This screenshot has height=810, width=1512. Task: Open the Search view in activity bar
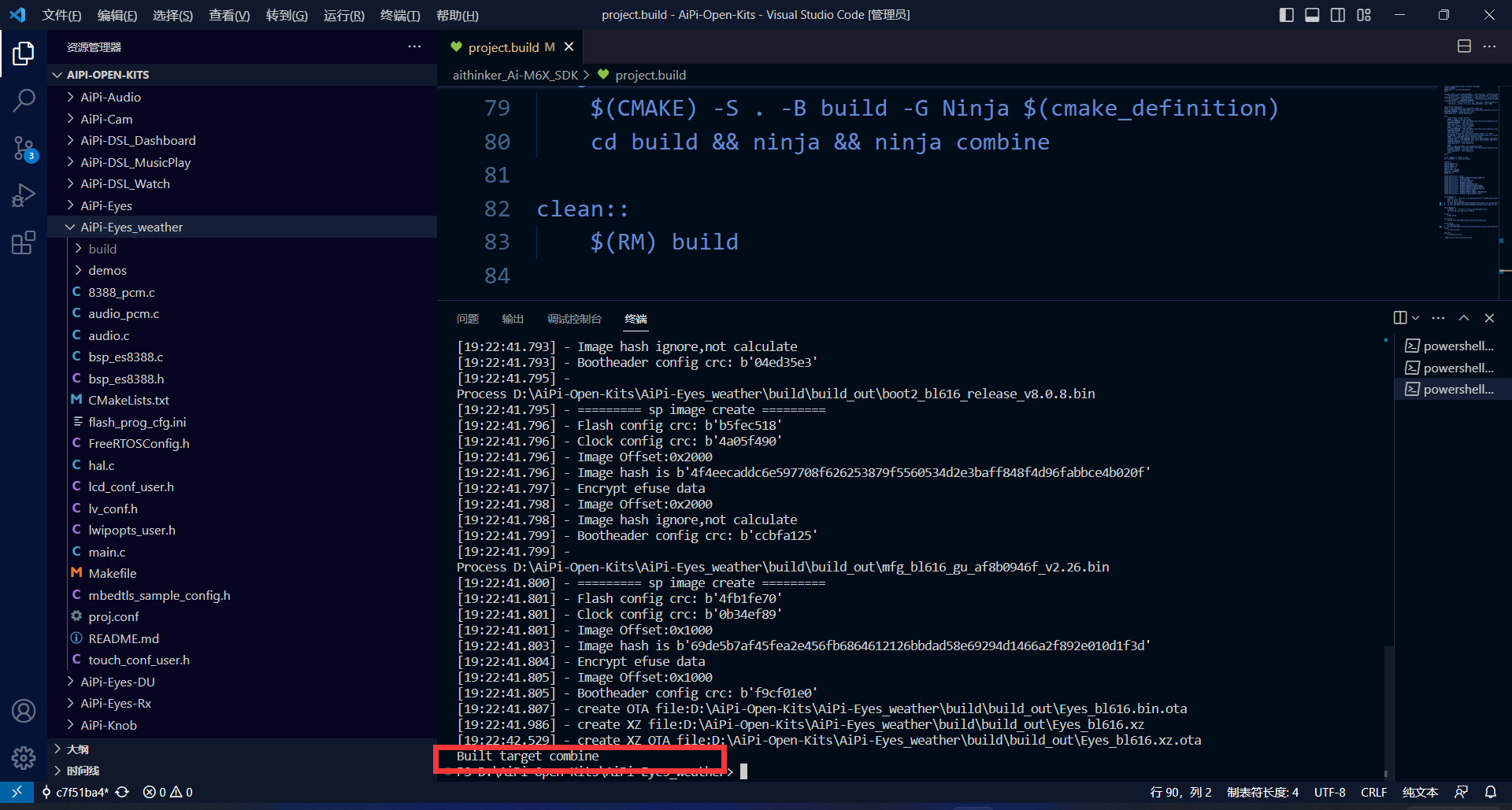point(24,100)
